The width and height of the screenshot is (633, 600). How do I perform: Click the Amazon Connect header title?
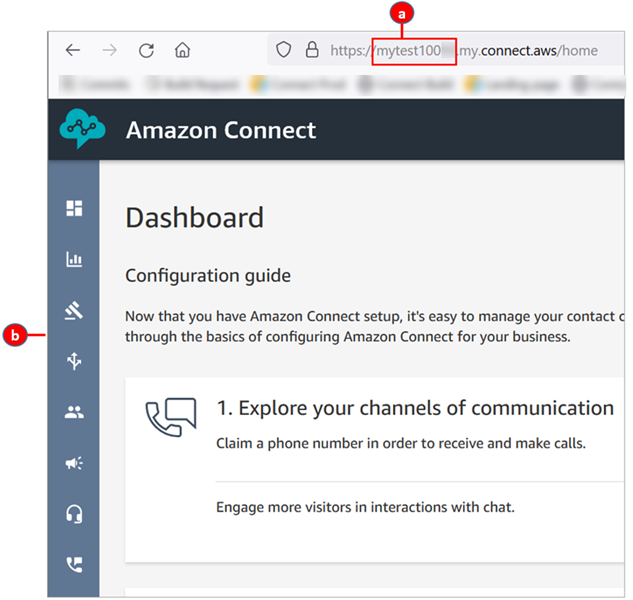pyautogui.click(x=221, y=130)
